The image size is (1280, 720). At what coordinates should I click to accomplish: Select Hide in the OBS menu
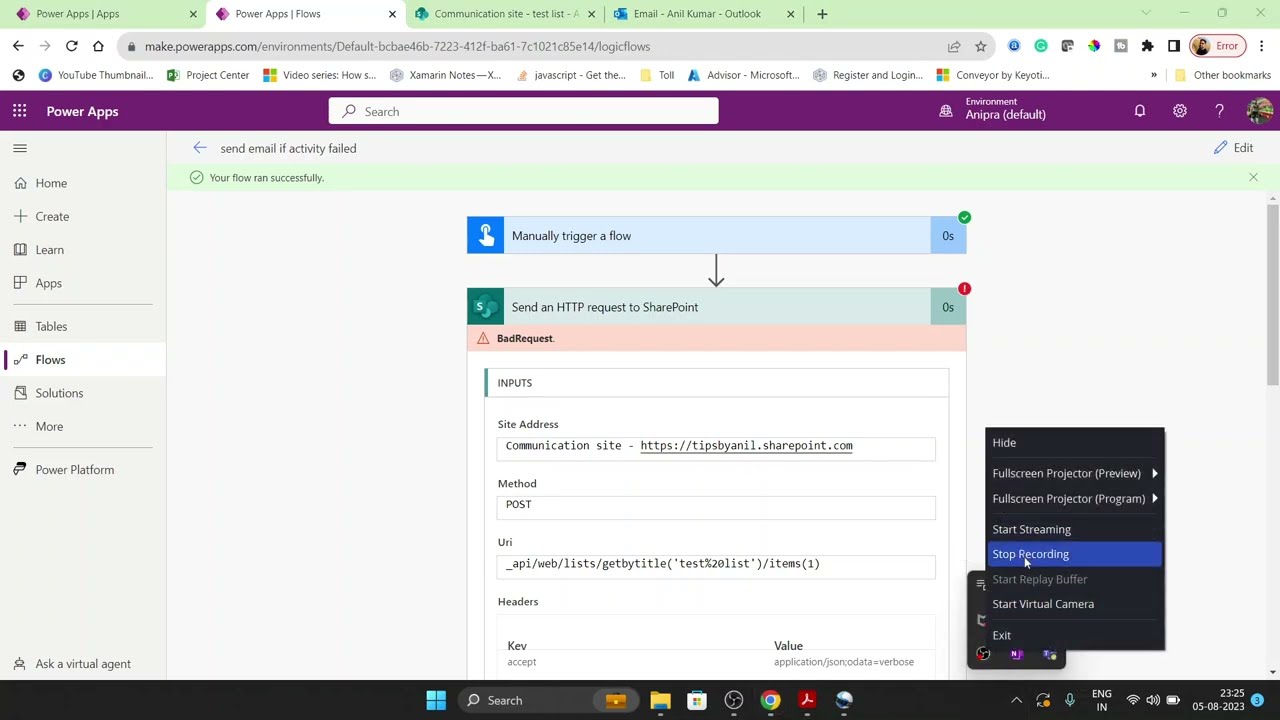1074,442
